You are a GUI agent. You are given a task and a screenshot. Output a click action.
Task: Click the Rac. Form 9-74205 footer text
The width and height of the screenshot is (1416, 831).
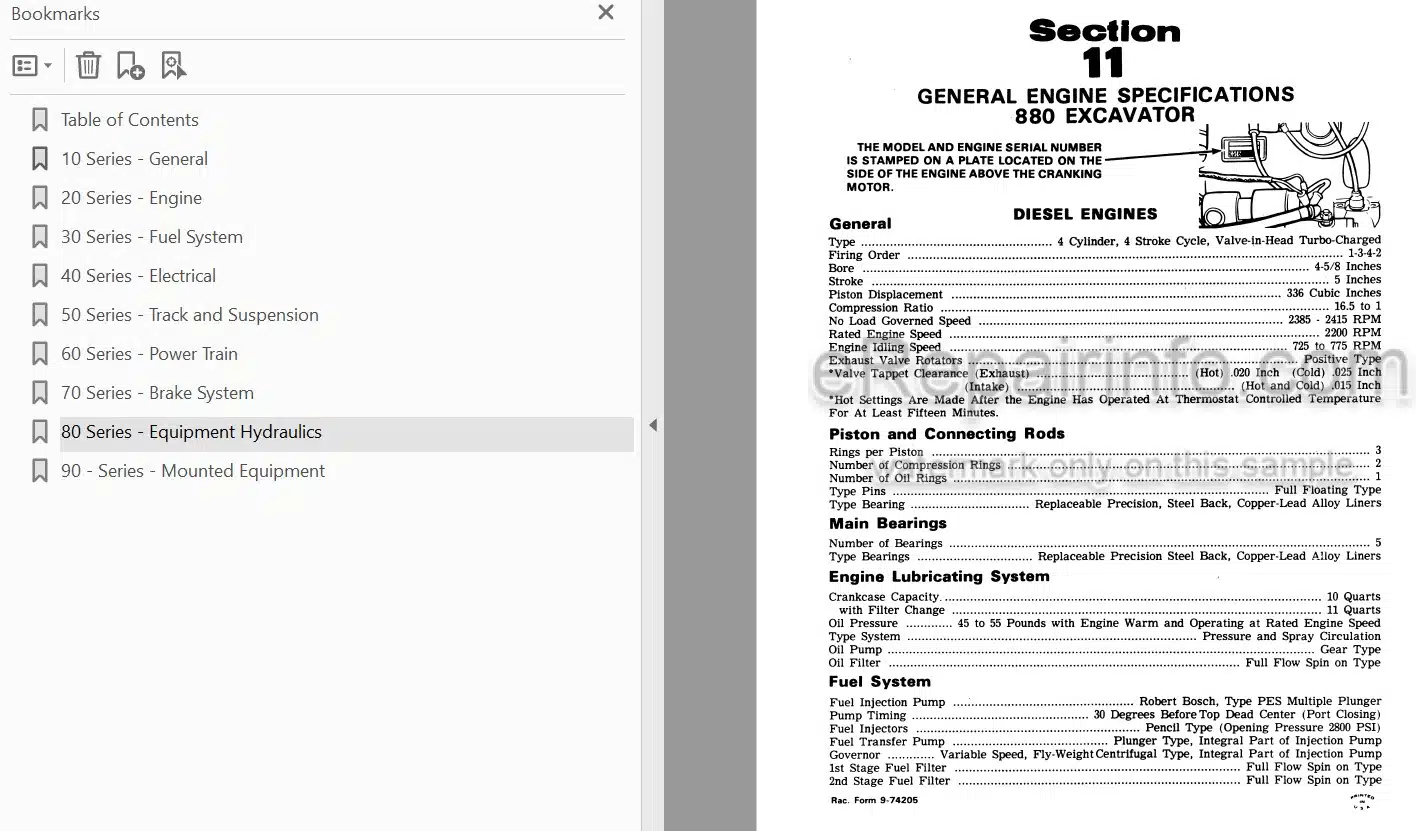click(874, 800)
